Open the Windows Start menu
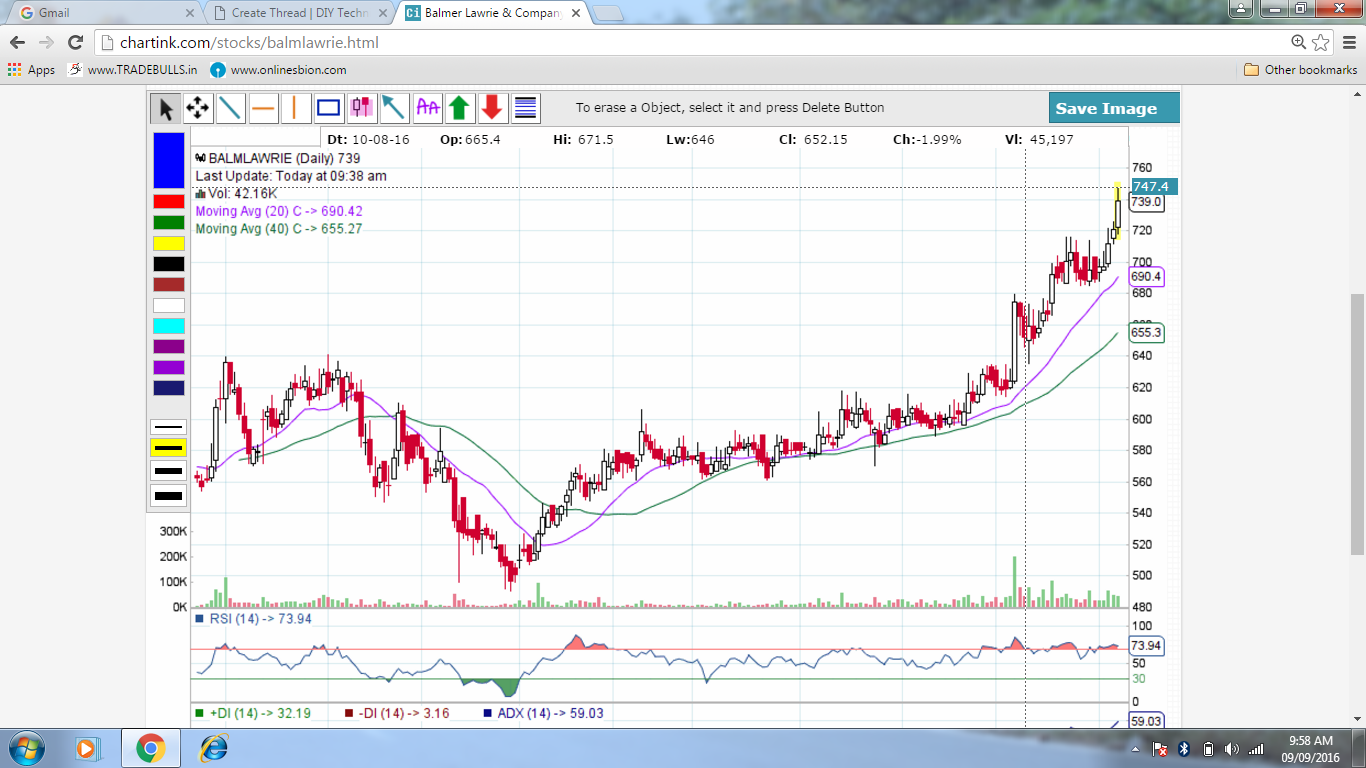1366x768 pixels. pyautogui.click(x=24, y=747)
